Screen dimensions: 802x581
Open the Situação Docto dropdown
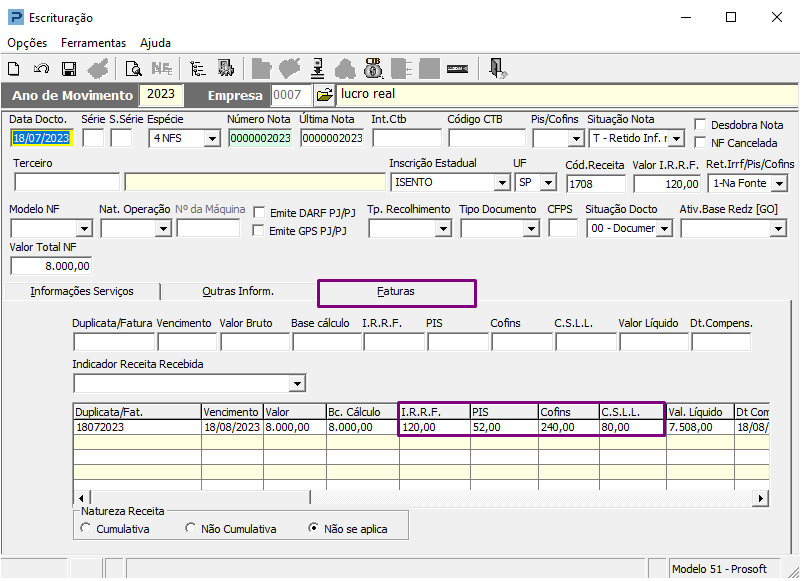664,229
